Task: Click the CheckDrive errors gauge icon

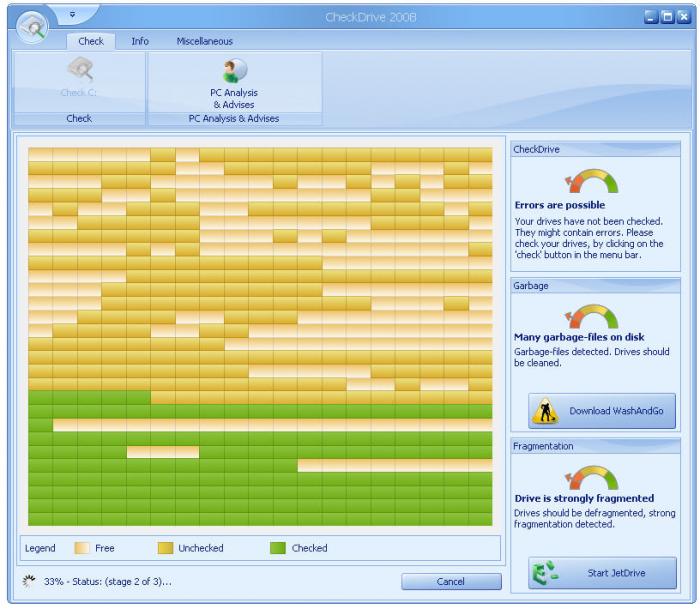Action: coord(591,181)
